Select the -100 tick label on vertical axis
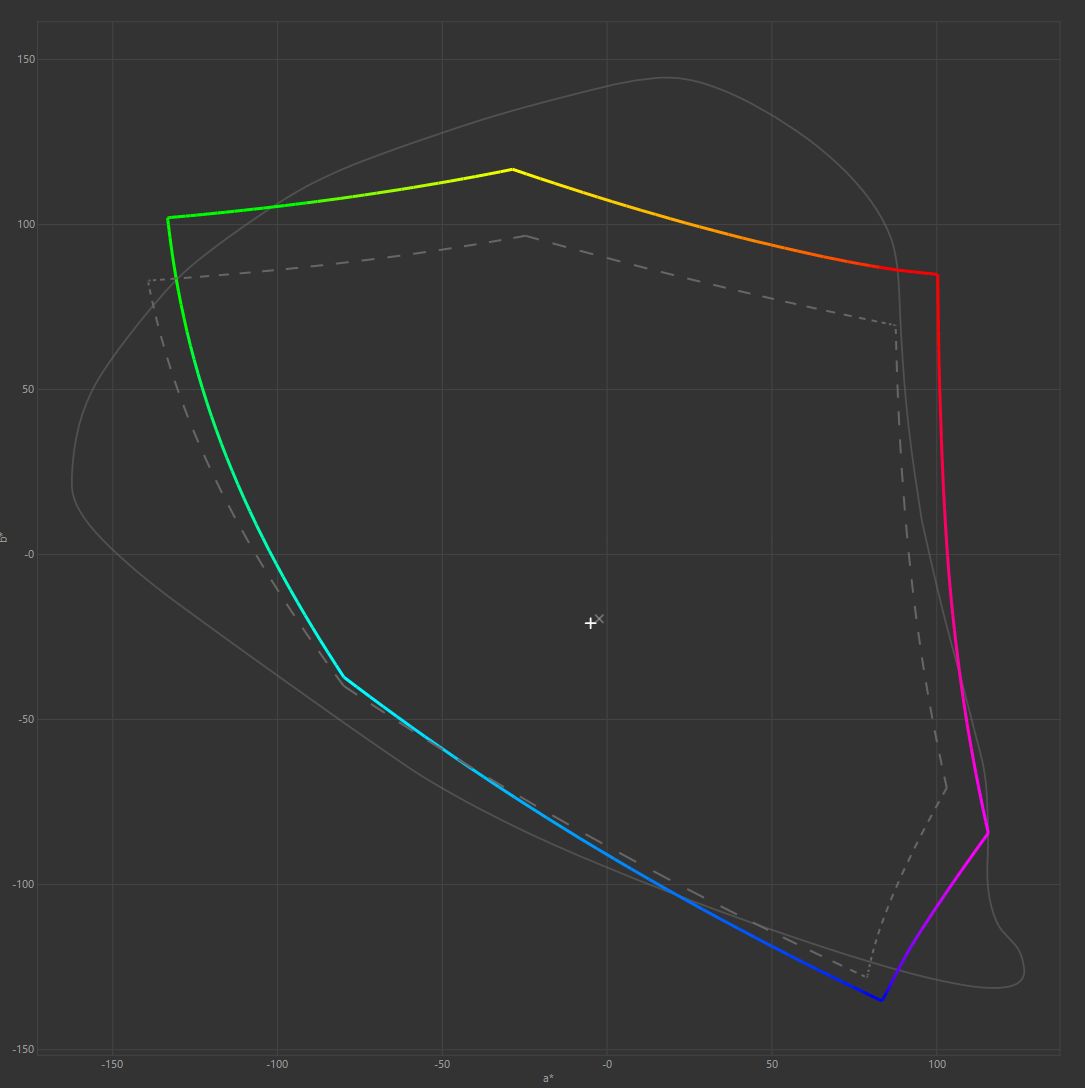The width and height of the screenshot is (1085, 1088). [24, 884]
